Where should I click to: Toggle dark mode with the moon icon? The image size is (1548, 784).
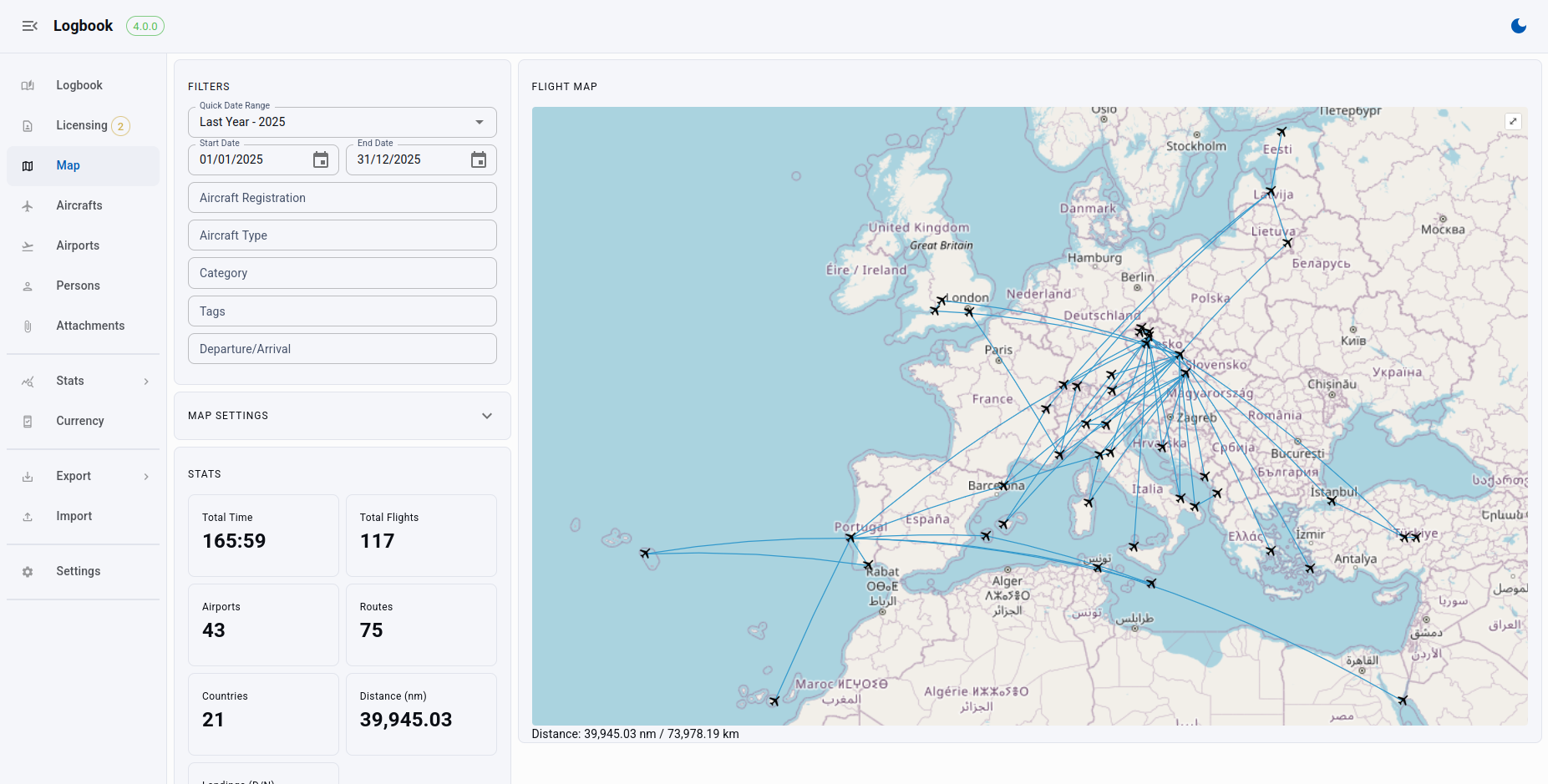click(1519, 26)
